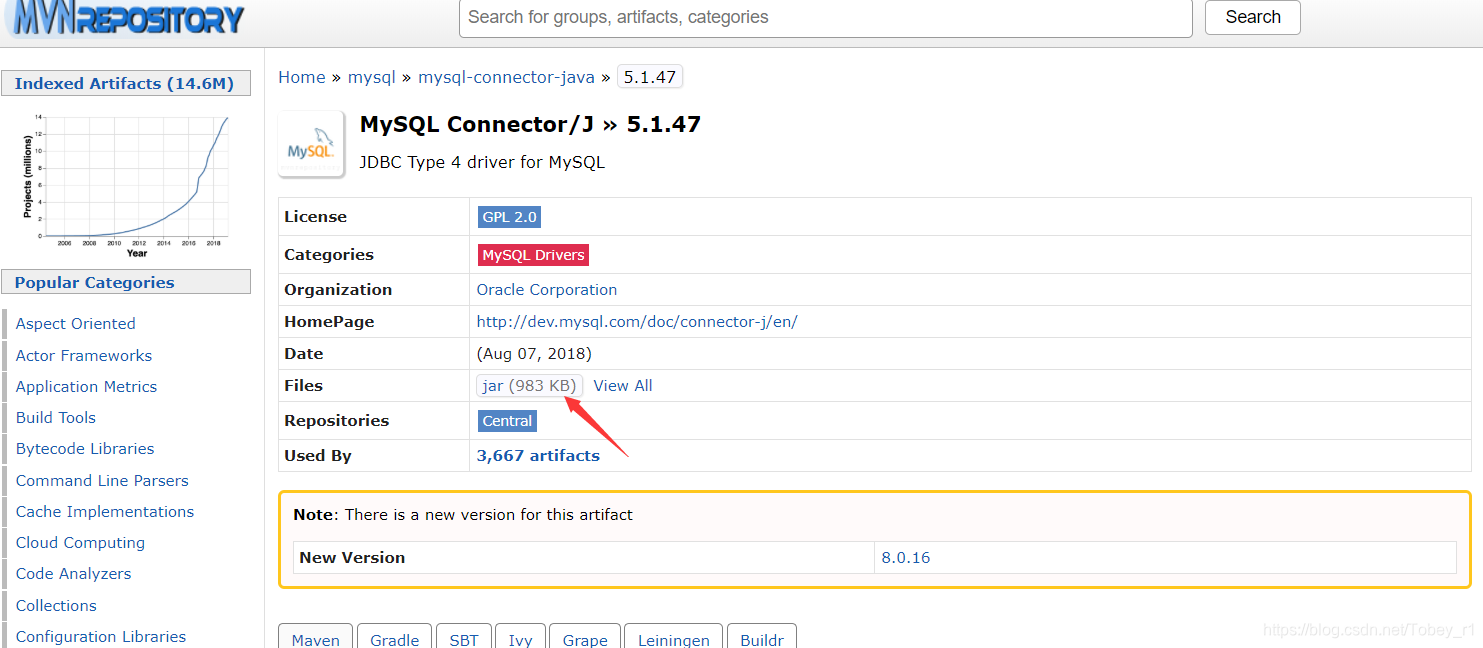
Task: Click the License row label
Action: click(316, 217)
